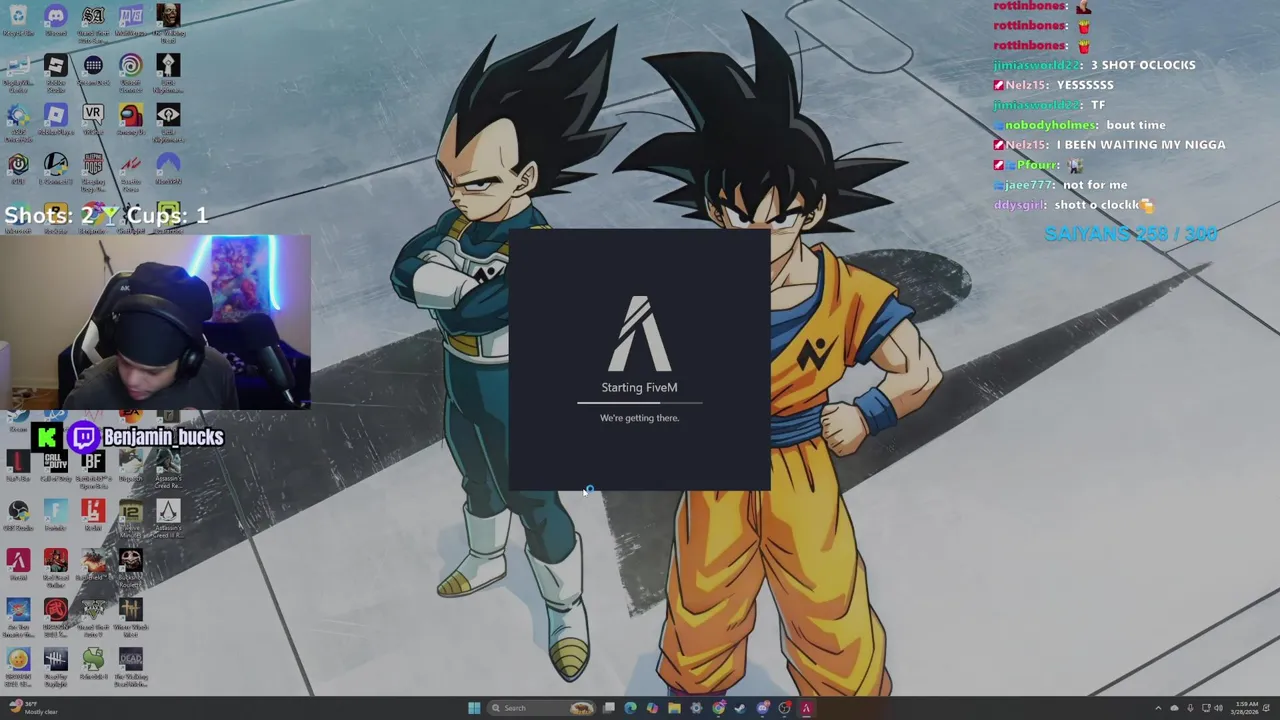The height and width of the screenshot is (720, 1280).
Task: Open the Battlefield BF desktop shortcut
Action: click(x=93, y=467)
